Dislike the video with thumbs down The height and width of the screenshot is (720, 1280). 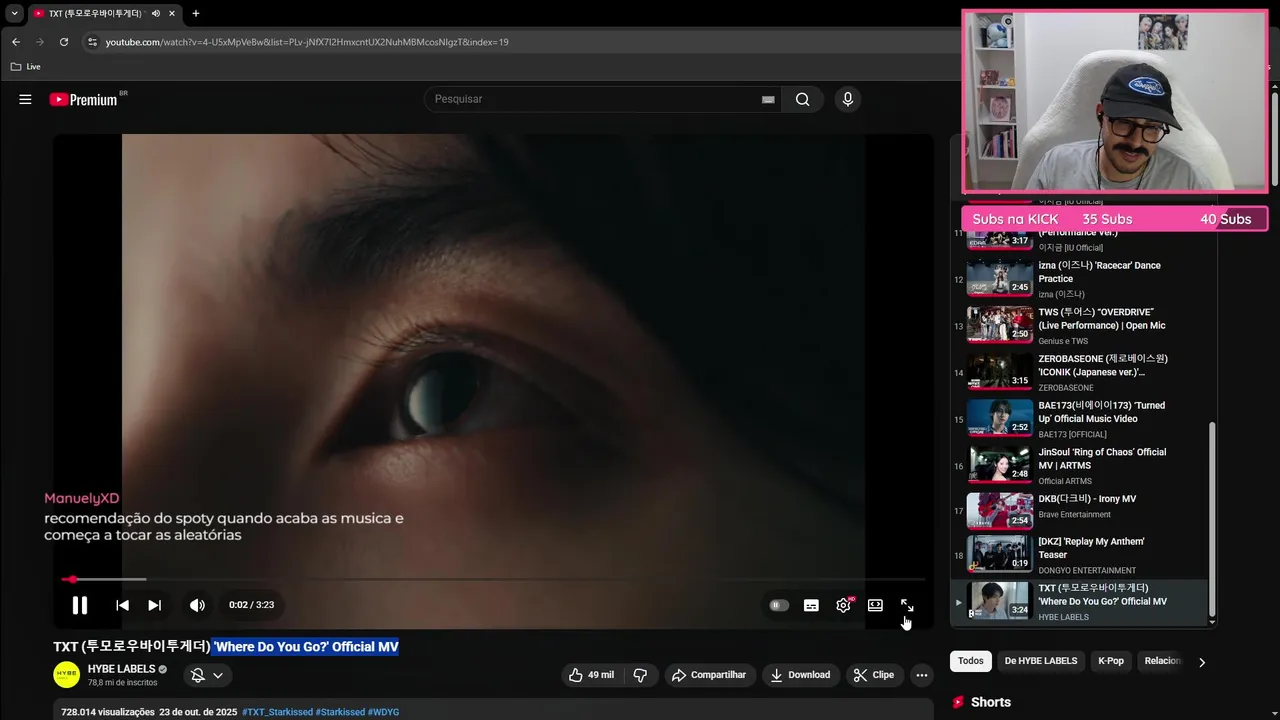(x=640, y=675)
